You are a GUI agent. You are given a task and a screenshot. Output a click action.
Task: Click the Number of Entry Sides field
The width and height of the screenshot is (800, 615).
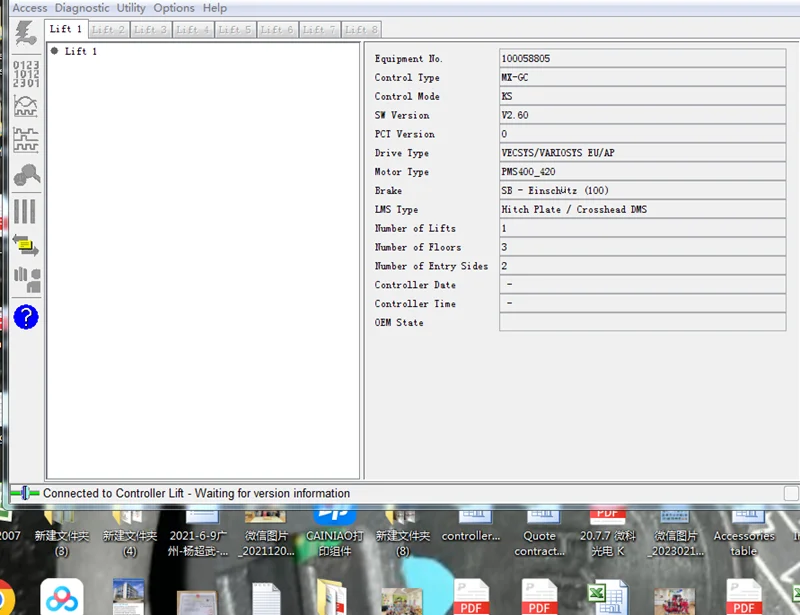(x=642, y=266)
